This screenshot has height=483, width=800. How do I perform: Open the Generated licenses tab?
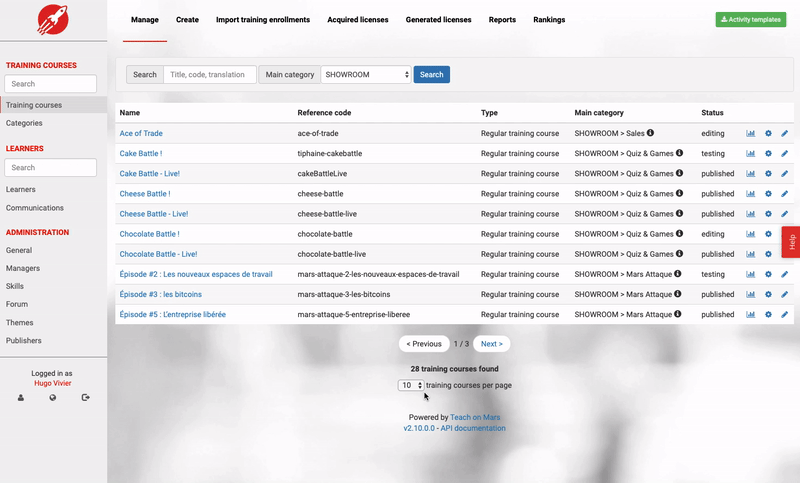pyautogui.click(x=438, y=20)
